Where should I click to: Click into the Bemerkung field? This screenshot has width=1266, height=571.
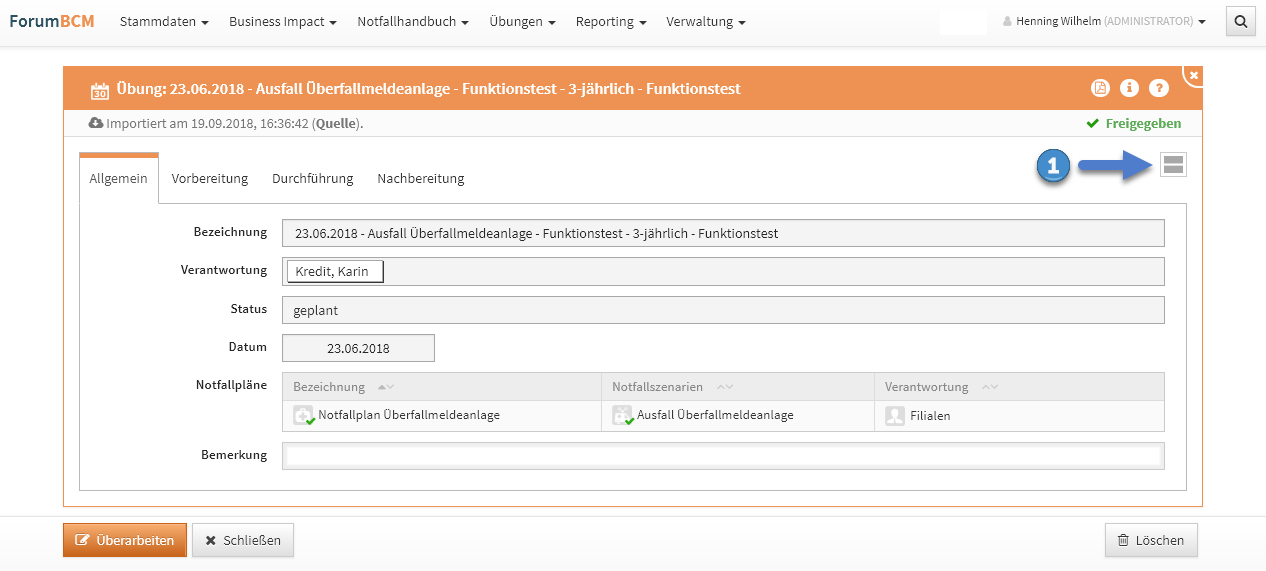click(x=723, y=456)
